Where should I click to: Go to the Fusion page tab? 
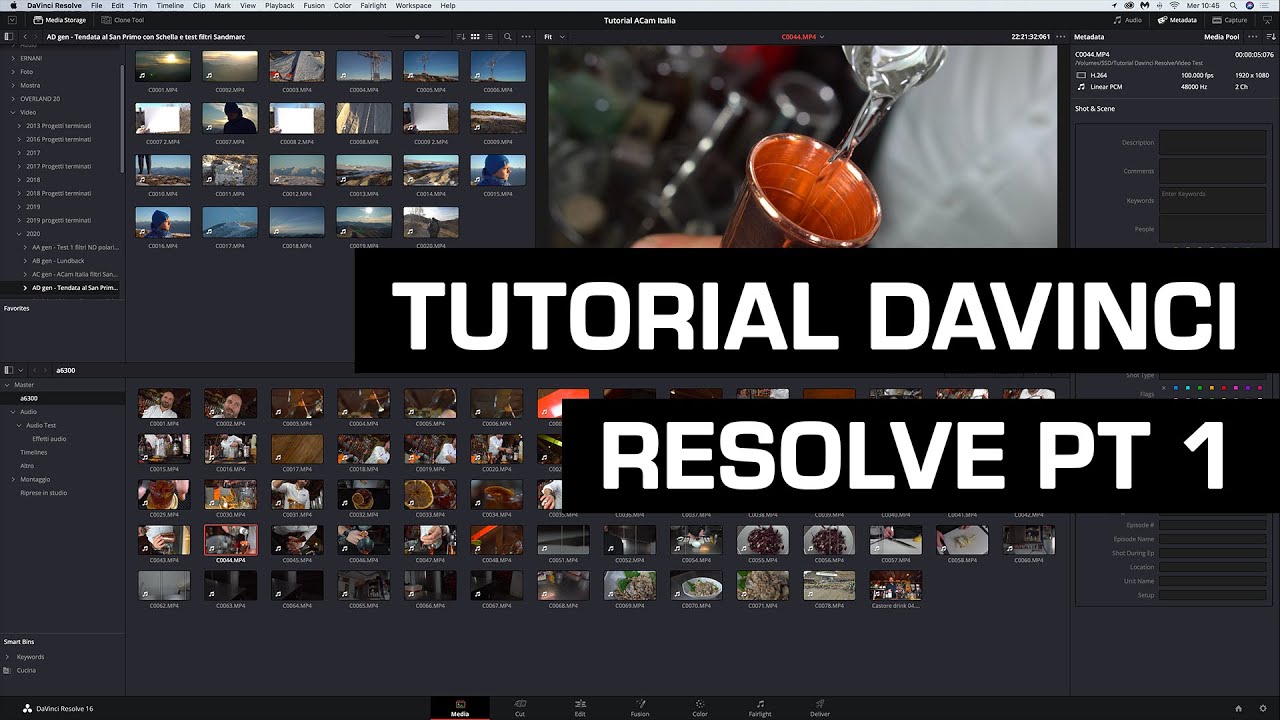coord(640,708)
